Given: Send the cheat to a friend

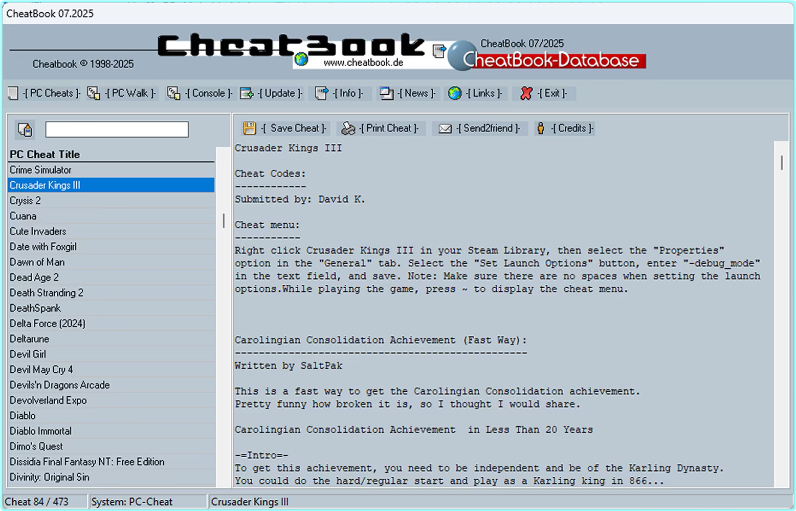Looking at the screenshot, I should coord(488,128).
